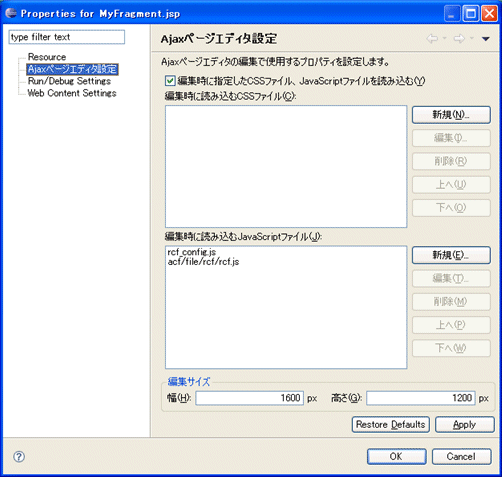
Task: Click the height 高さ(G) input field
Action: pyautogui.click(x=421, y=398)
